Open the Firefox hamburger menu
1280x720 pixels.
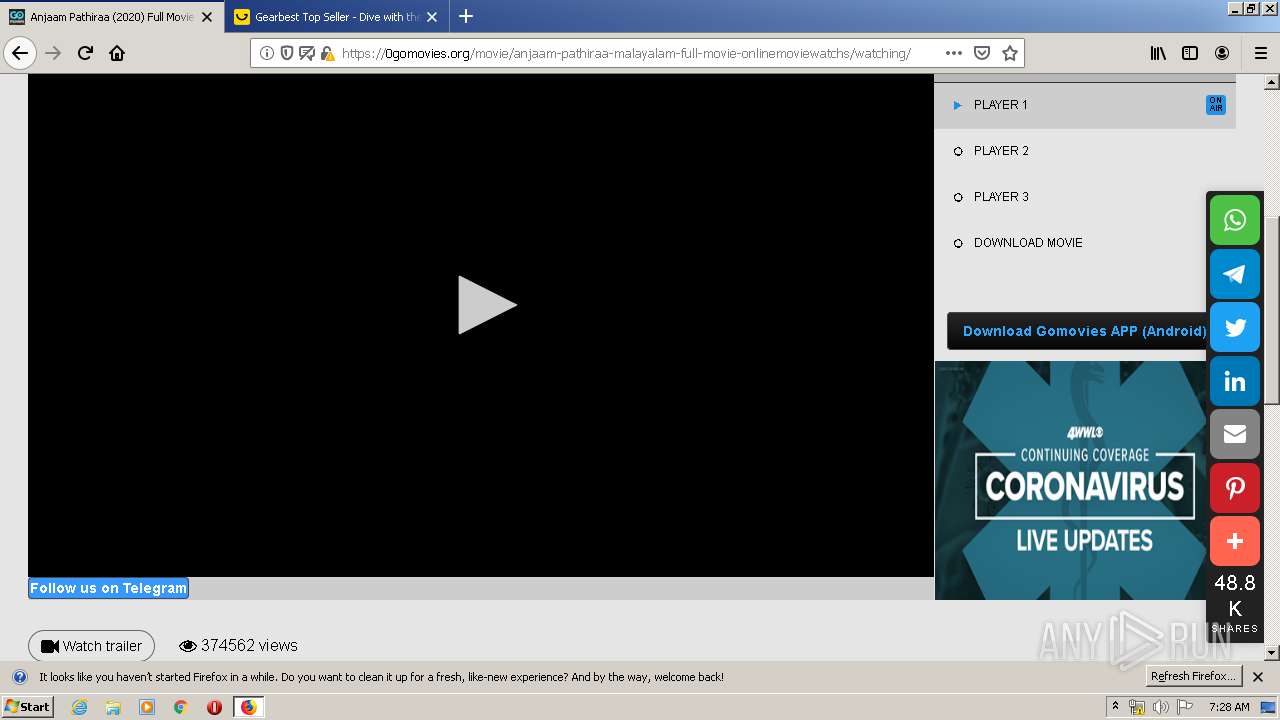[x=1260, y=53]
